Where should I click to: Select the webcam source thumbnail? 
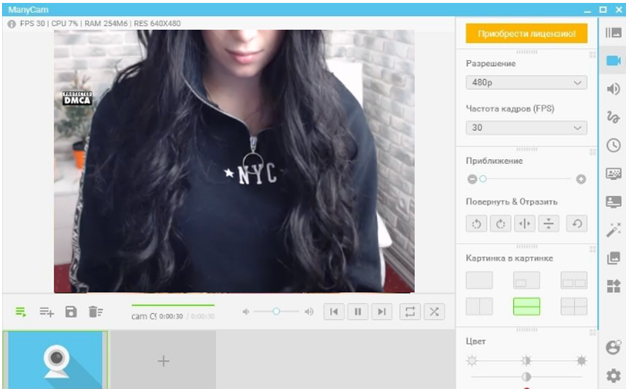pyautogui.click(x=55, y=360)
